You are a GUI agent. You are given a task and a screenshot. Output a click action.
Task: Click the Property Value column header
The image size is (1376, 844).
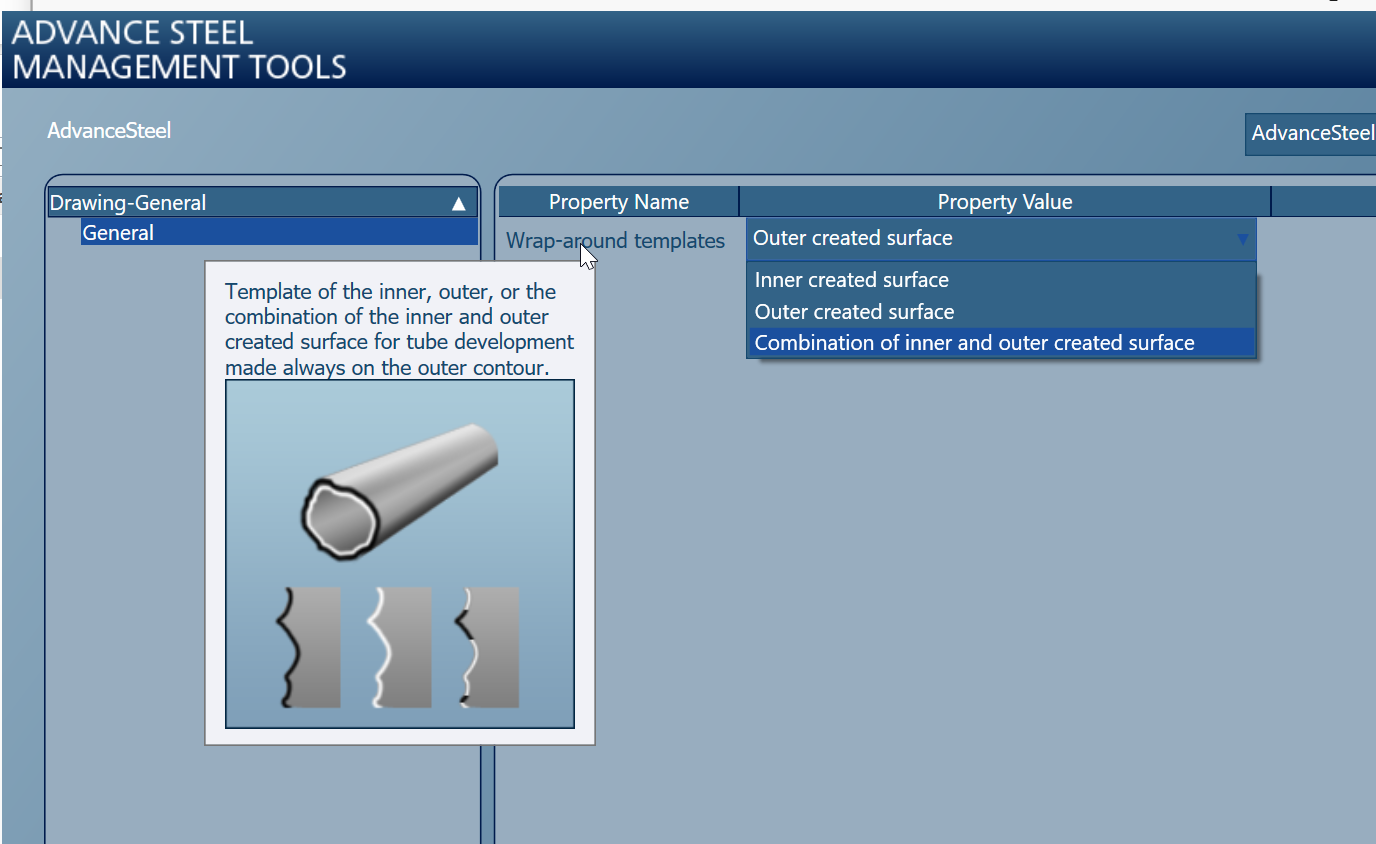(1004, 201)
